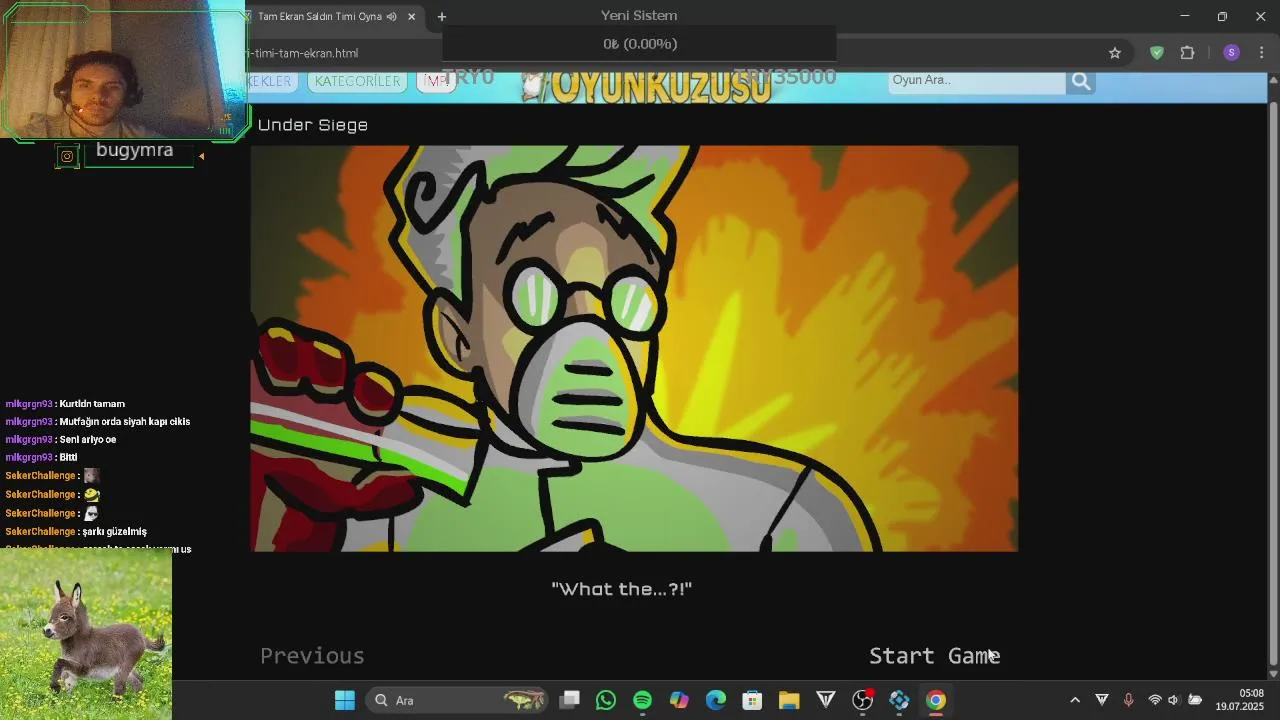
Task: Focus the Oyun Ara search field
Action: [x=977, y=81]
